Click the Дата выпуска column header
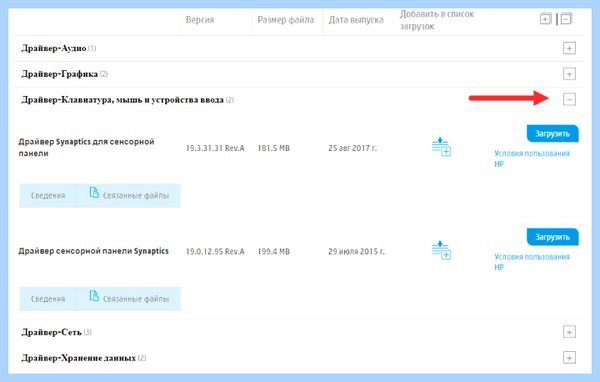Viewport: 600px width, 382px height. click(356, 20)
